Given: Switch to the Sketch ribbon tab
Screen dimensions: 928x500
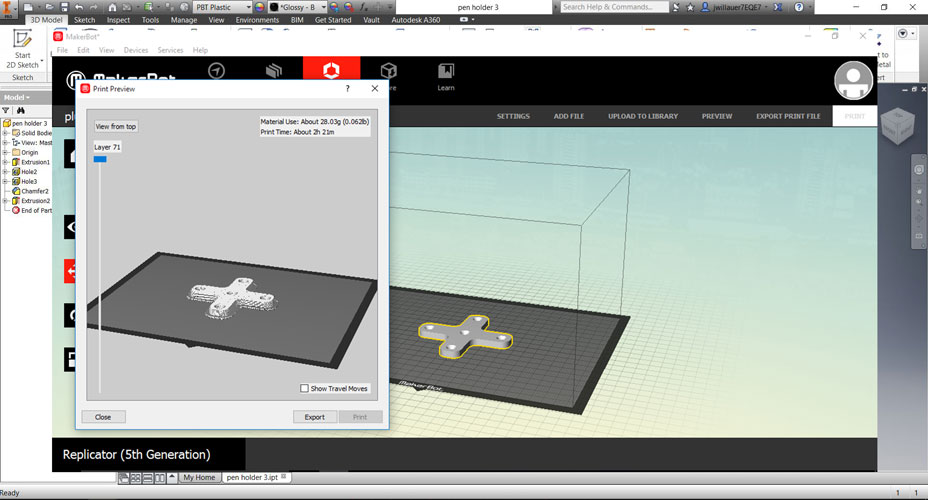Looking at the screenshot, I should [85, 20].
